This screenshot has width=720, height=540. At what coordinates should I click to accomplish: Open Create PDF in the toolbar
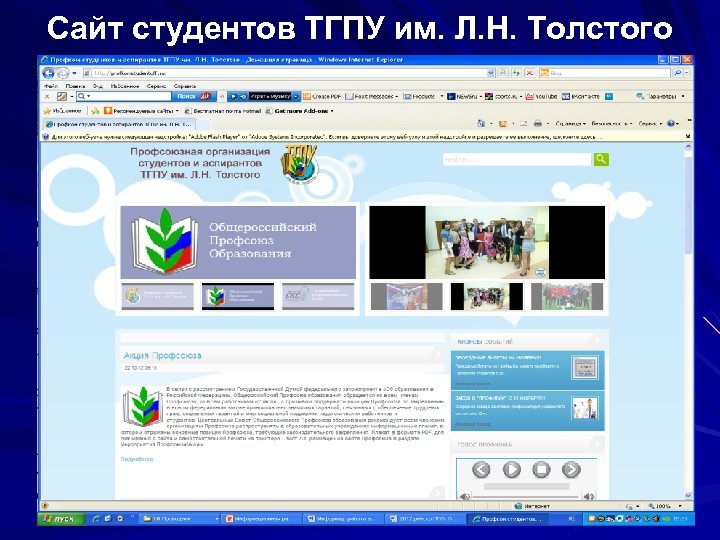coord(322,96)
